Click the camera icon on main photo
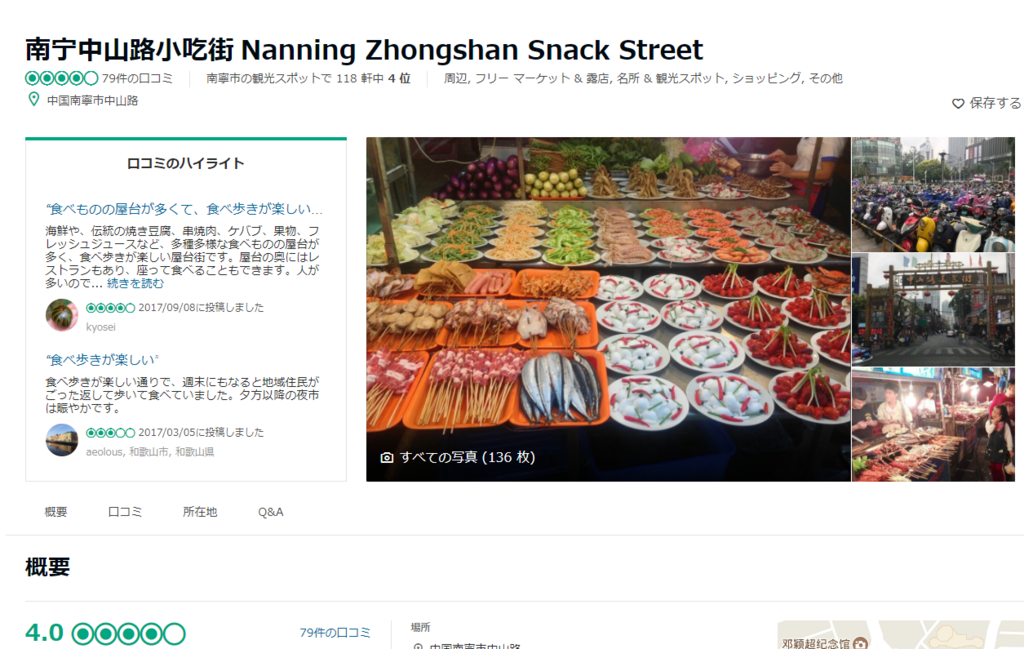The height and width of the screenshot is (649, 1024). [x=387, y=458]
